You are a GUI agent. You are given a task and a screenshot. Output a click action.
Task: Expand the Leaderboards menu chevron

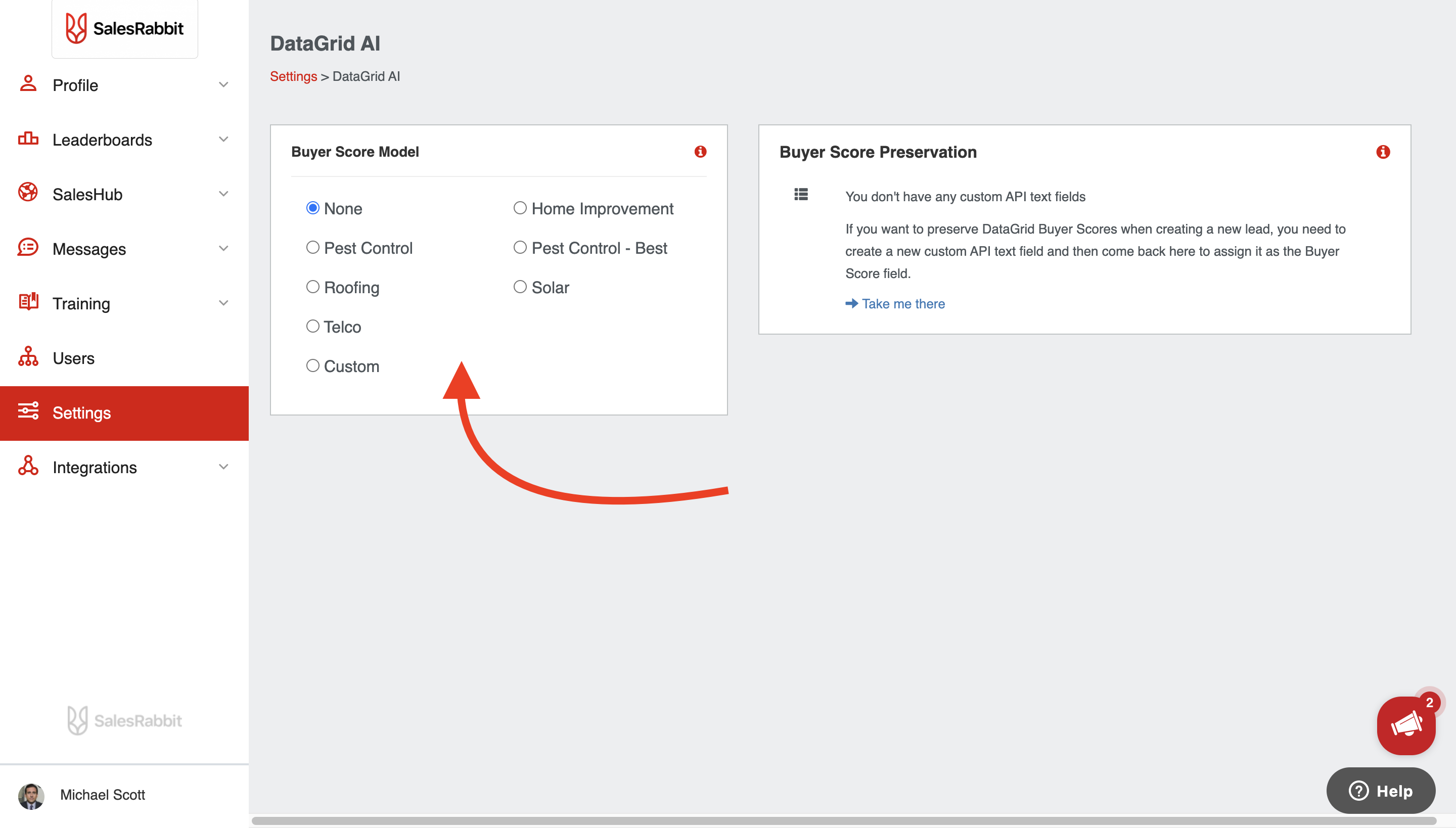[223, 140]
